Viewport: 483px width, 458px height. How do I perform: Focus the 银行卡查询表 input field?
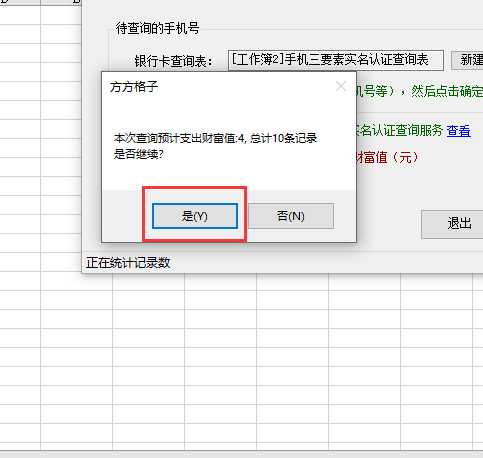336,60
